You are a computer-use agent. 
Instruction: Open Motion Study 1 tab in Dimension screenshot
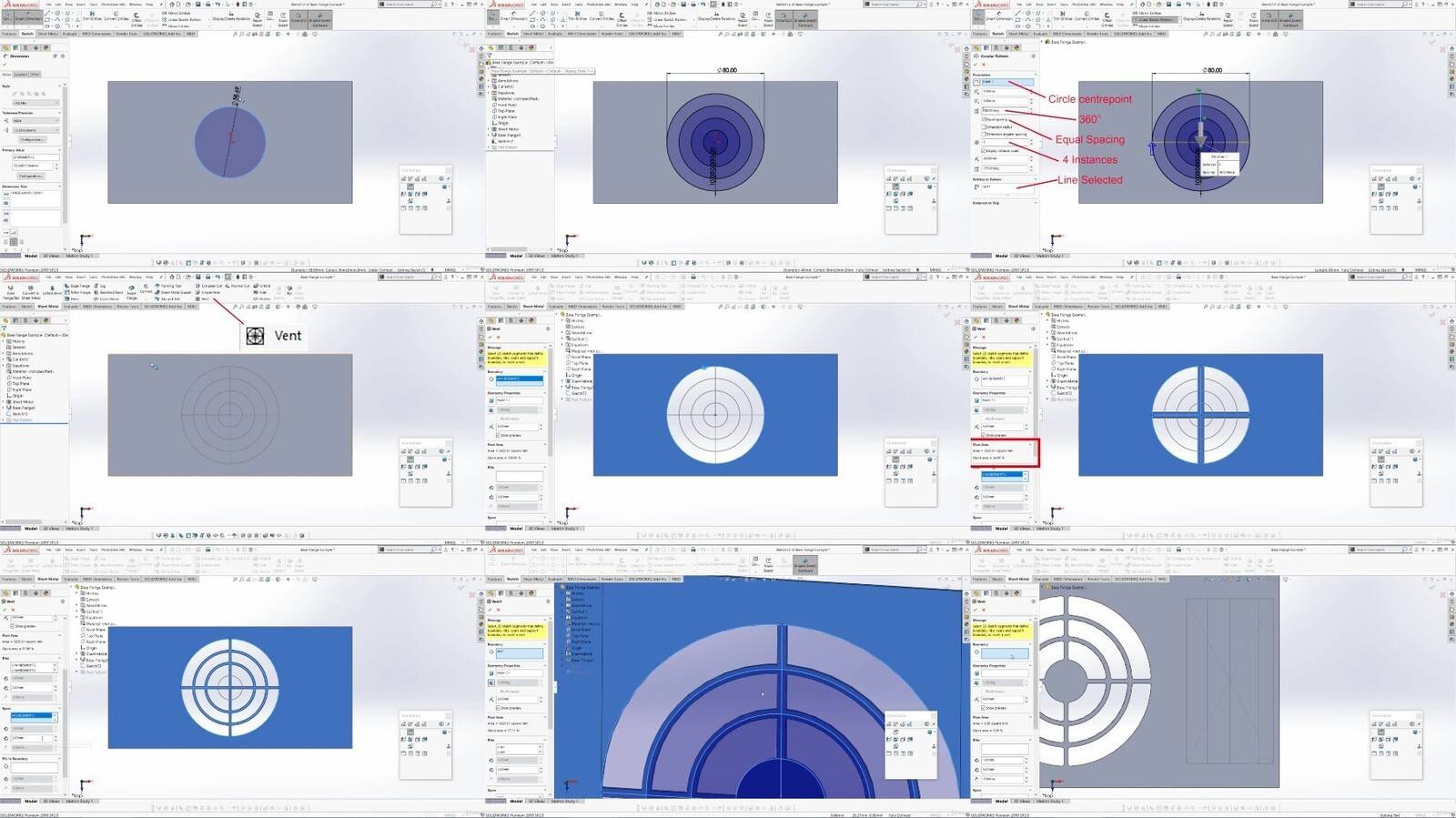(x=79, y=256)
